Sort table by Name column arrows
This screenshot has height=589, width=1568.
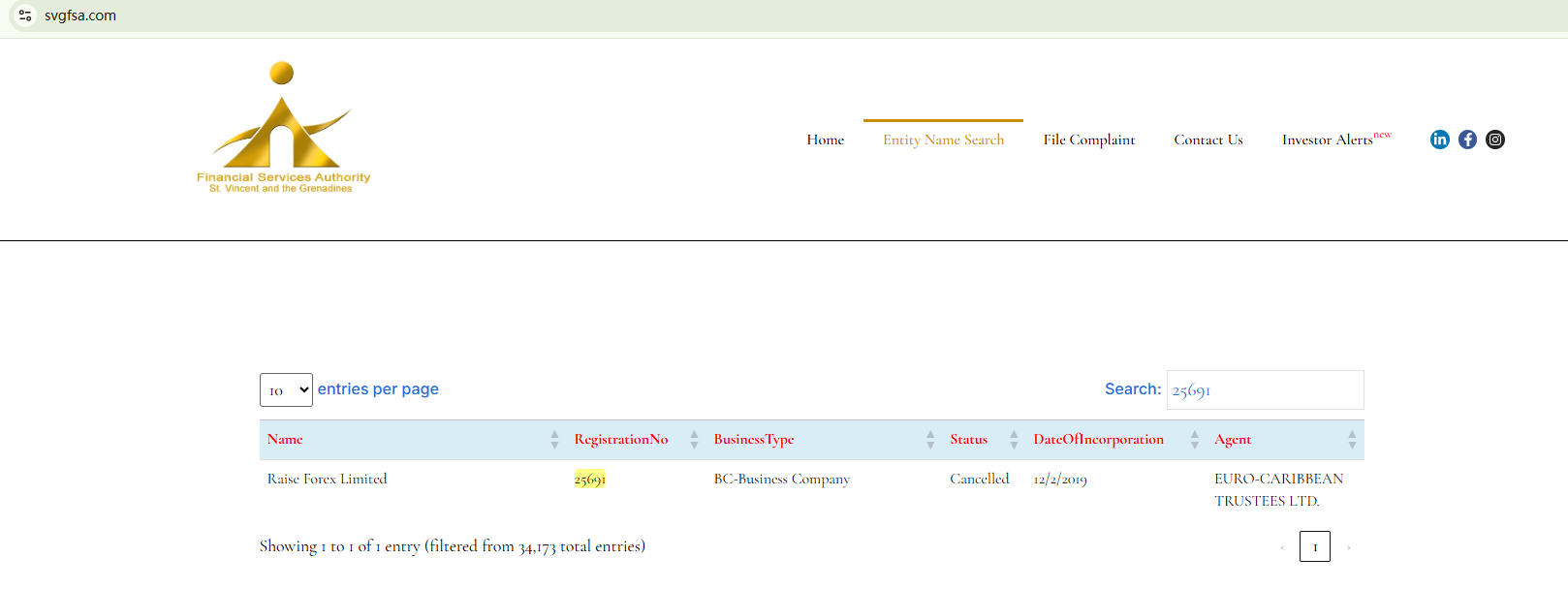point(554,440)
